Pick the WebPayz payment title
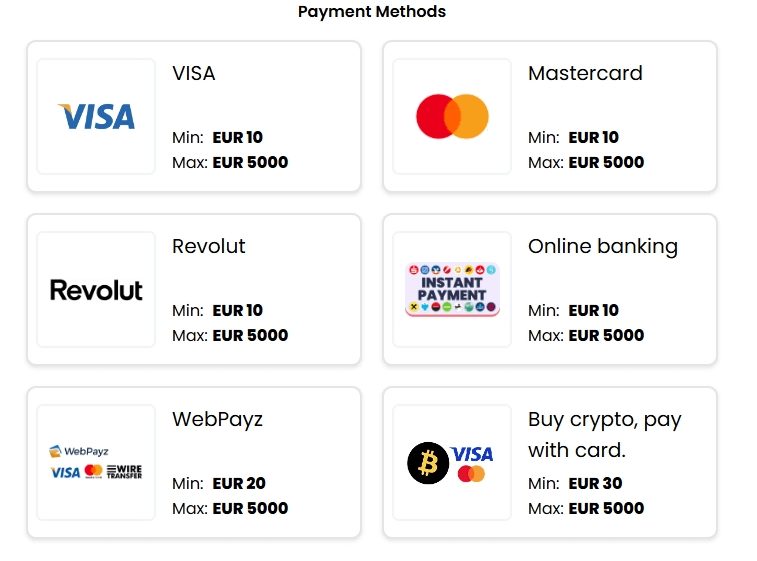Screen dimensions: 757x561 tap(217, 419)
